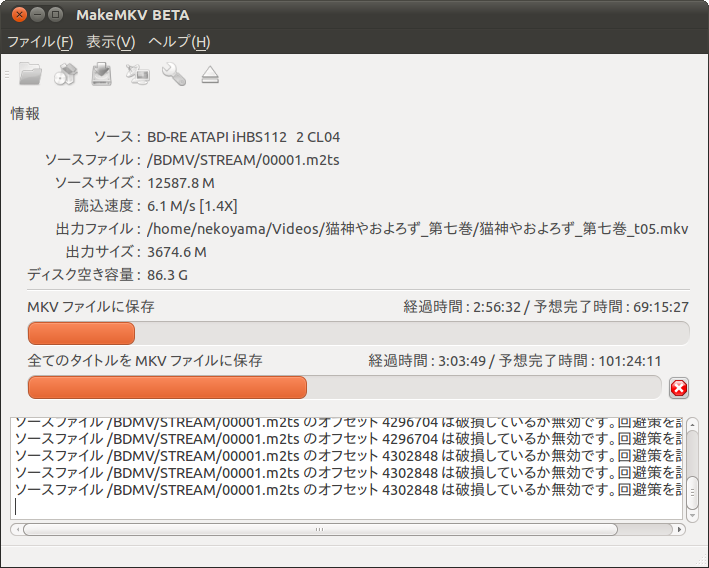Maximize the MakeMKV BETA window
This screenshot has width=709, height=568.
click(55, 14)
